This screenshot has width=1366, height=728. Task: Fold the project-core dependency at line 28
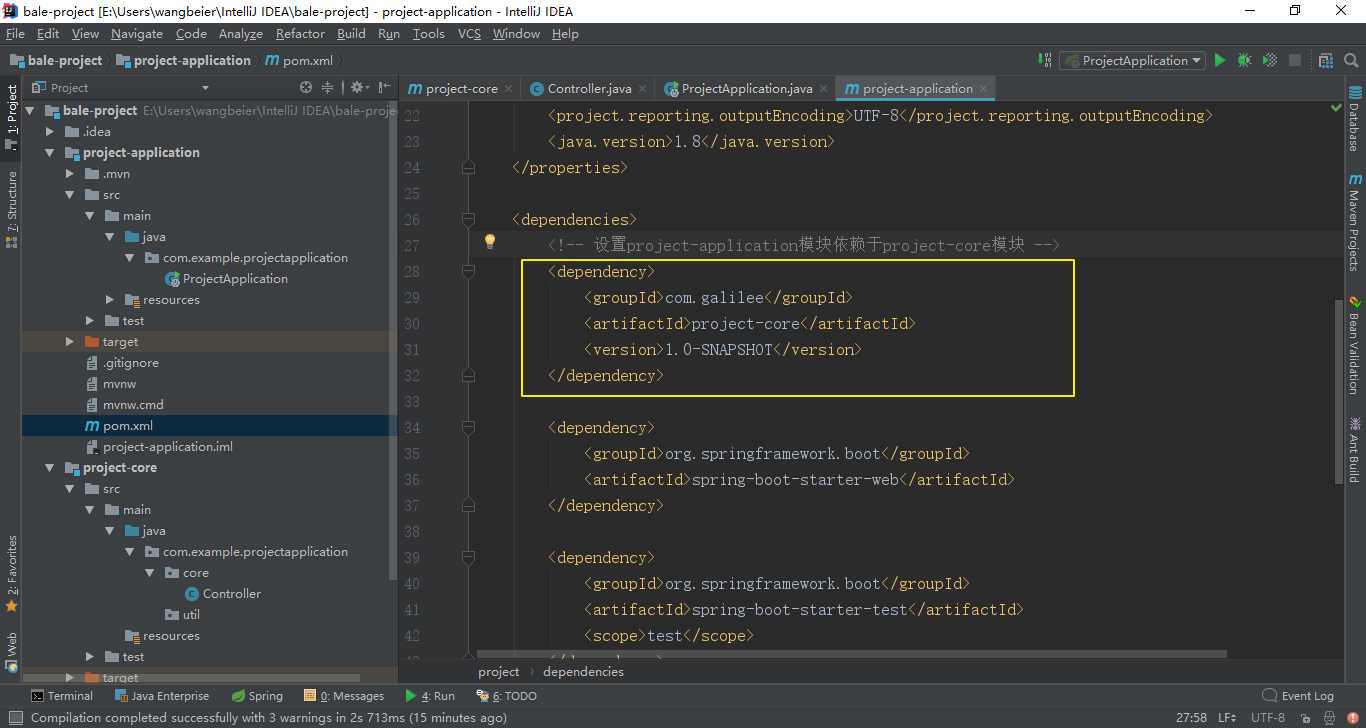tap(468, 271)
